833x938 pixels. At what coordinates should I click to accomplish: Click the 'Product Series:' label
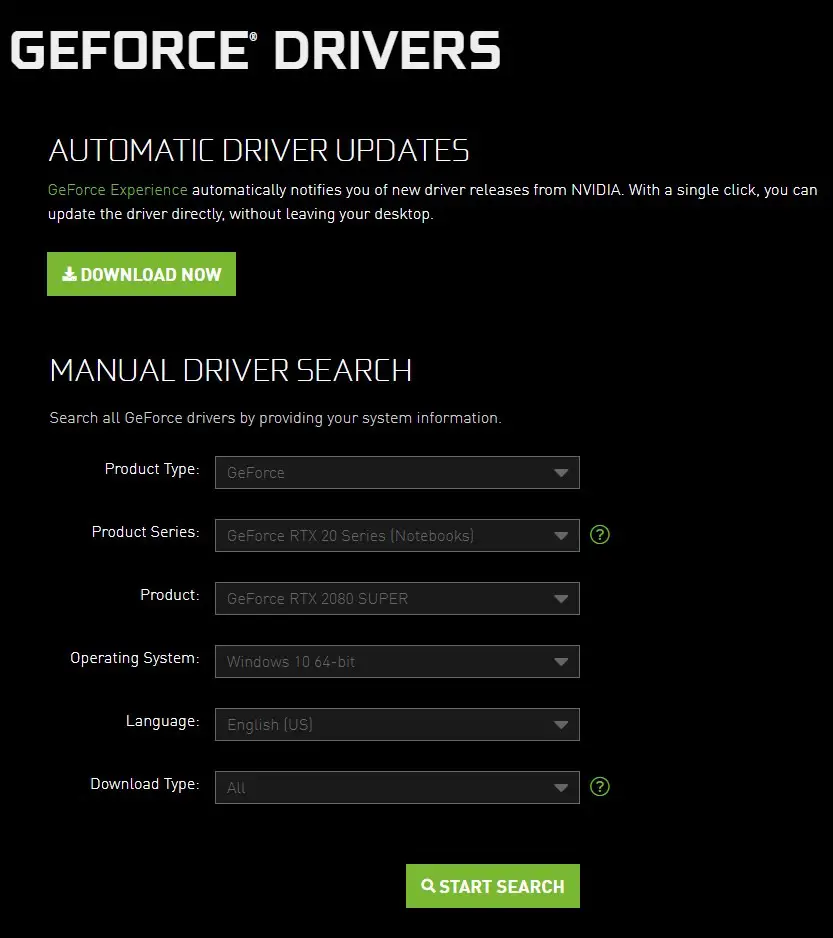[145, 532]
